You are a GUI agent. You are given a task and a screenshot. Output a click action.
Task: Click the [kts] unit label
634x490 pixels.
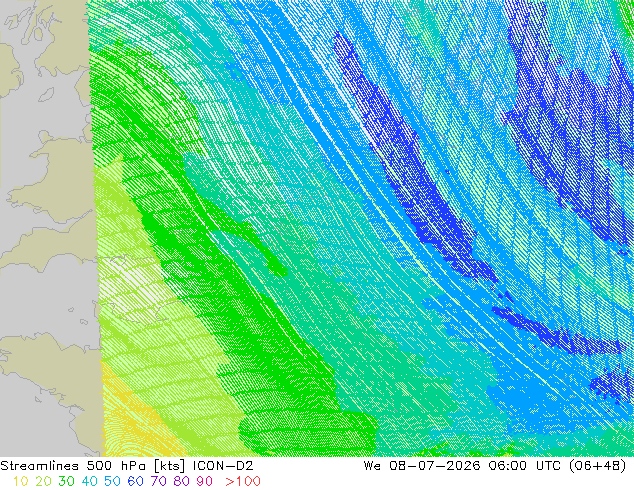coord(169,466)
